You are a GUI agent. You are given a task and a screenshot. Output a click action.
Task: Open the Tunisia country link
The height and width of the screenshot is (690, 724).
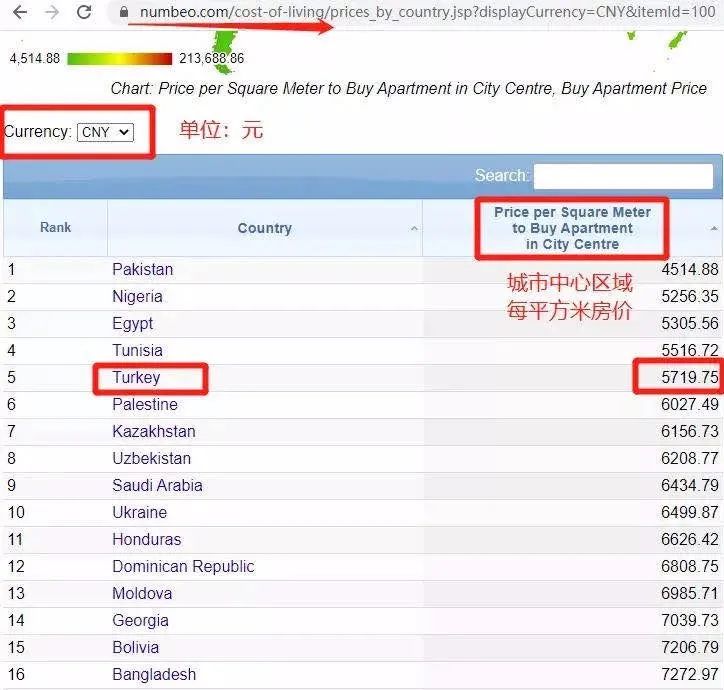pos(137,351)
